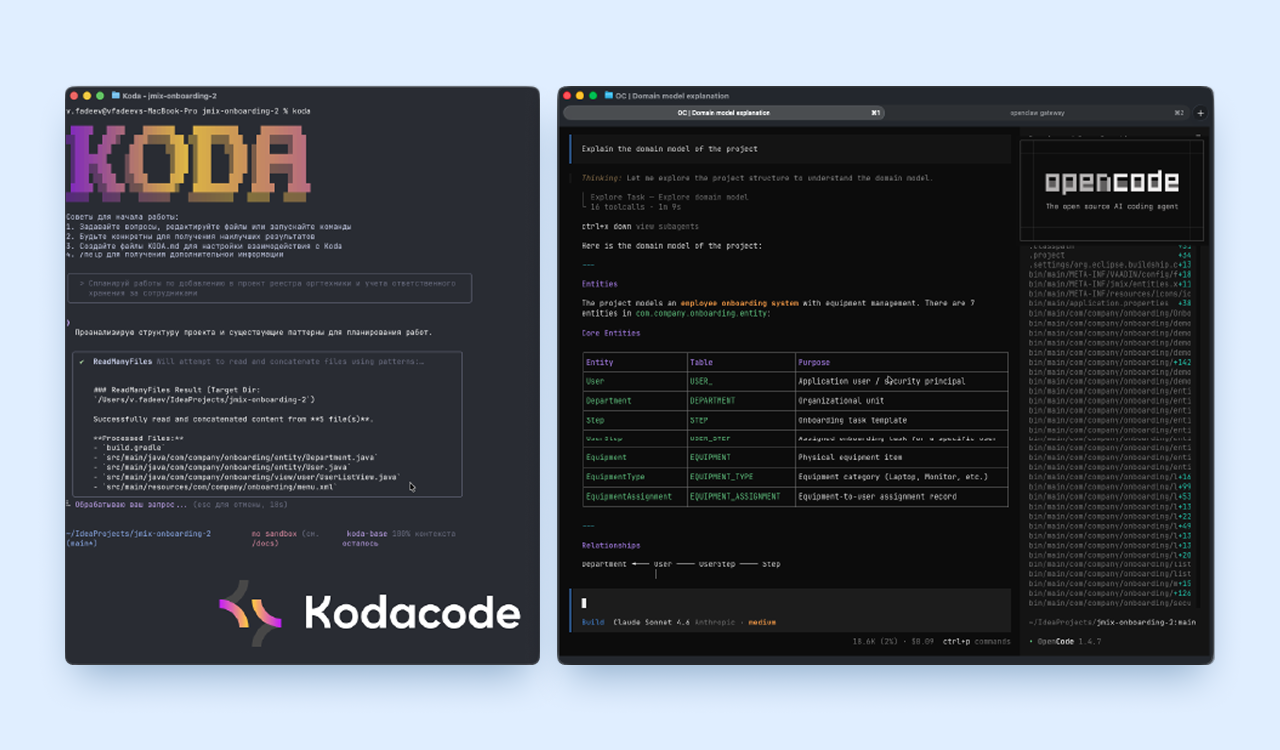1280x750 pixels.
Task: Click folder icon in OC window title
Action: (608, 96)
